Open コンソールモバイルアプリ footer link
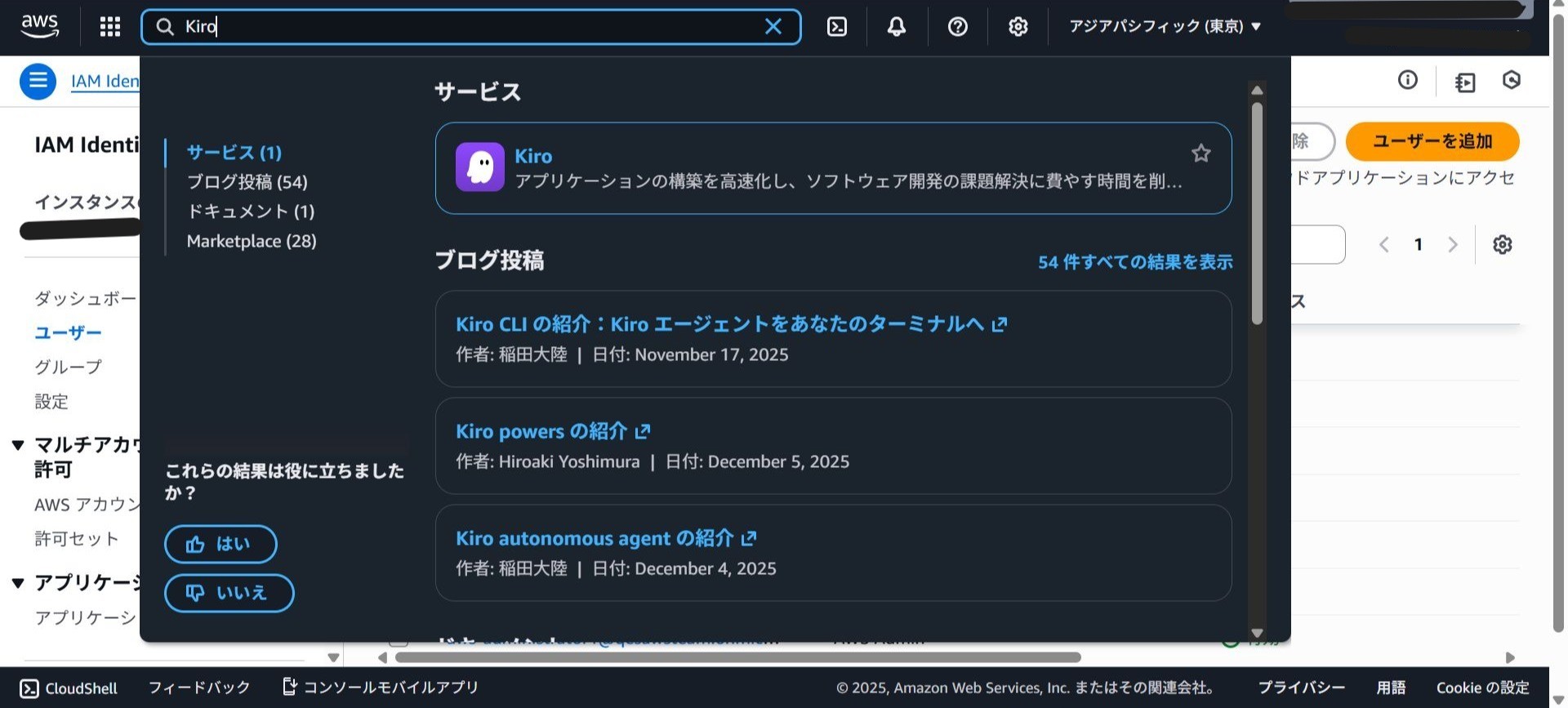This screenshot has width=1568, height=708. coord(381,688)
